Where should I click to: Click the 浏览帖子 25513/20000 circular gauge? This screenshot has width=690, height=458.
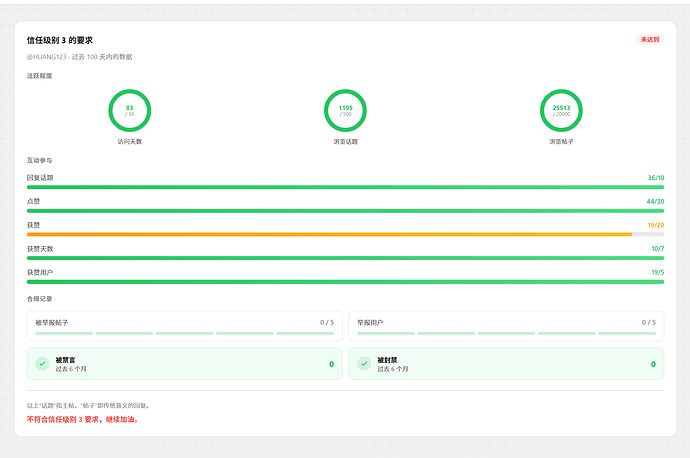tap(561, 111)
